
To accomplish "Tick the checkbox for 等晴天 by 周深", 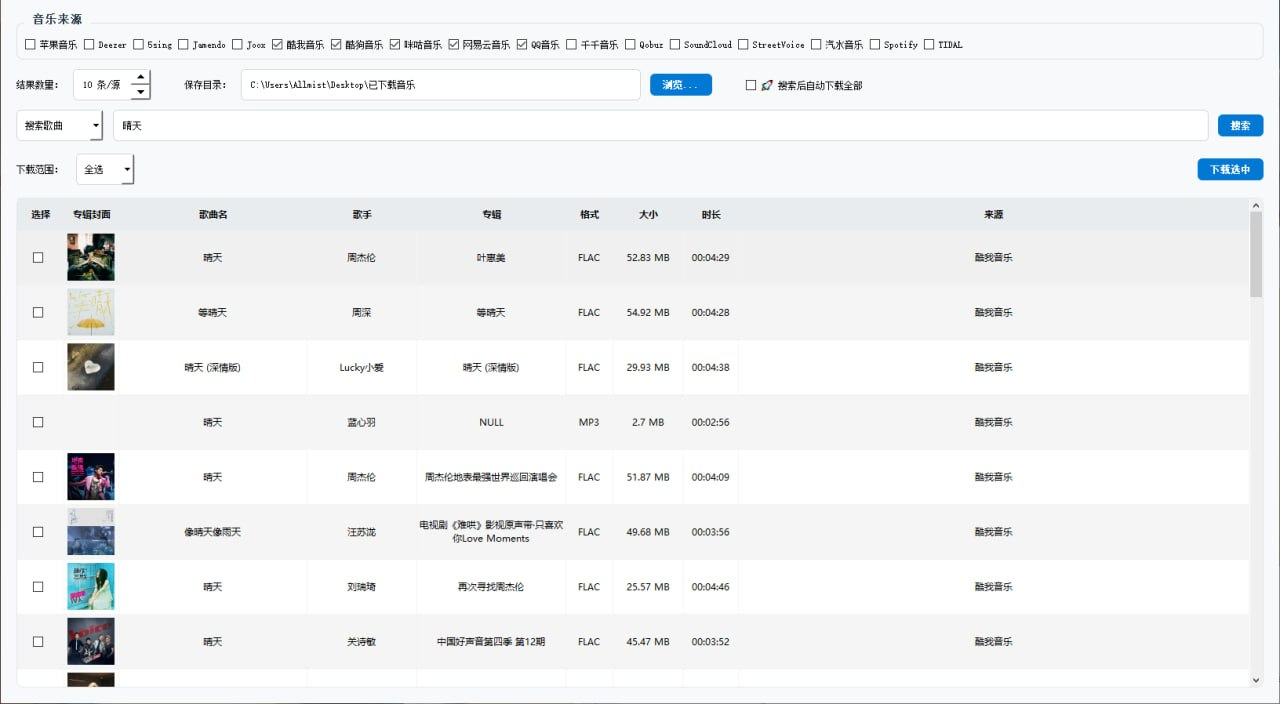I will tap(38, 312).
